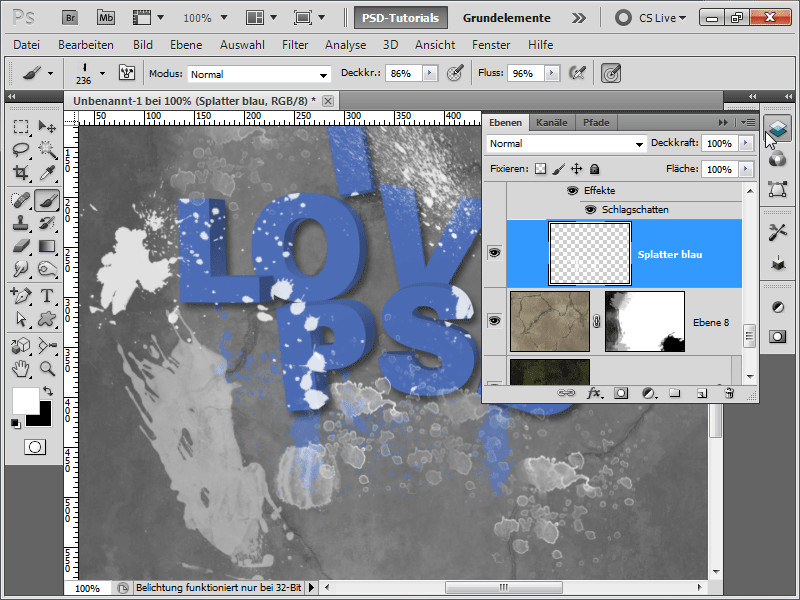The height and width of the screenshot is (600, 800).
Task: Select the Crop tool
Action: pyautogui.click(x=21, y=173)
